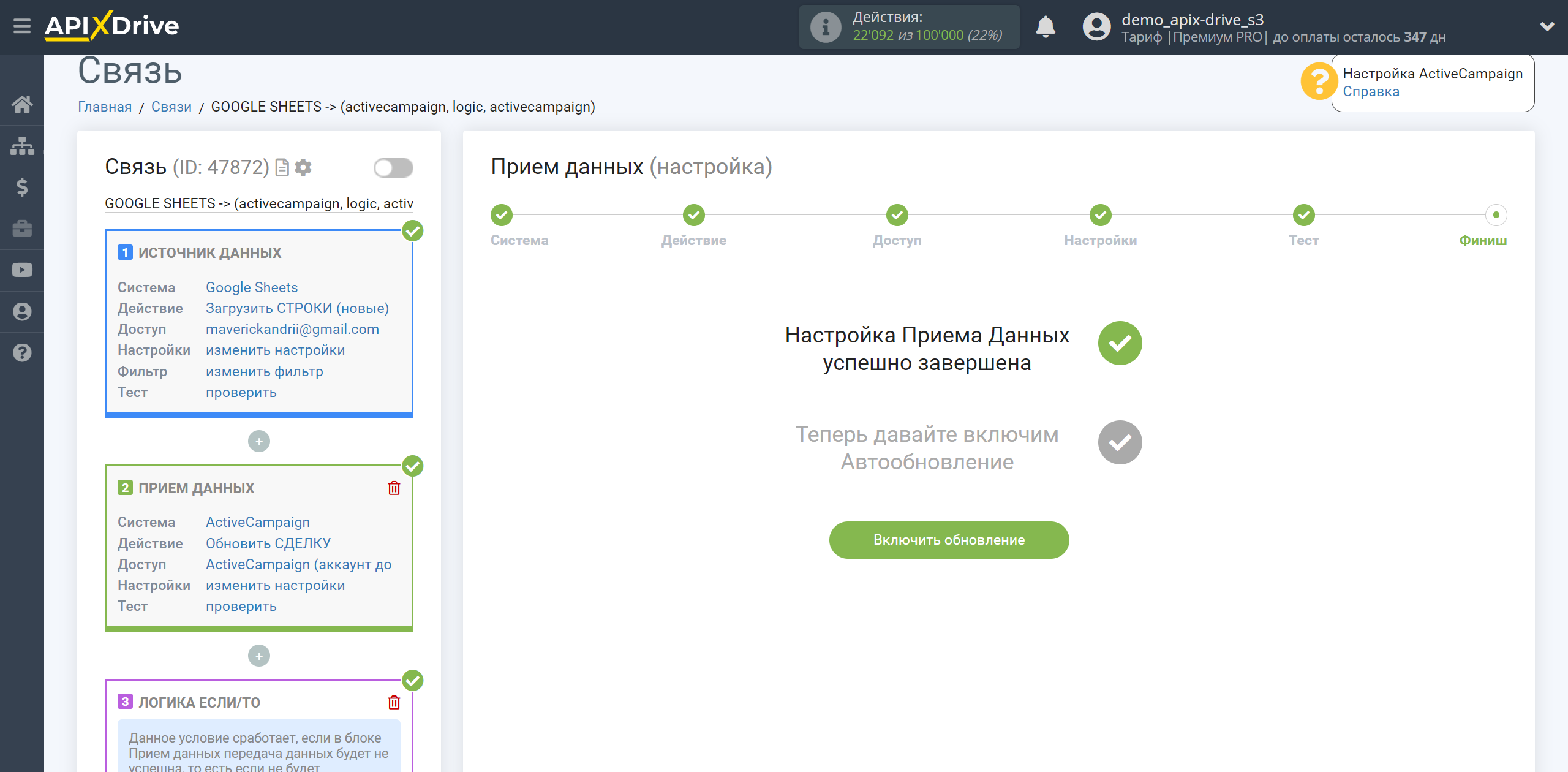Image resolution: width=1568 pixels, height=772 pixels.
Task: Copy the connection document icon
Action: (x=282, y=167)
